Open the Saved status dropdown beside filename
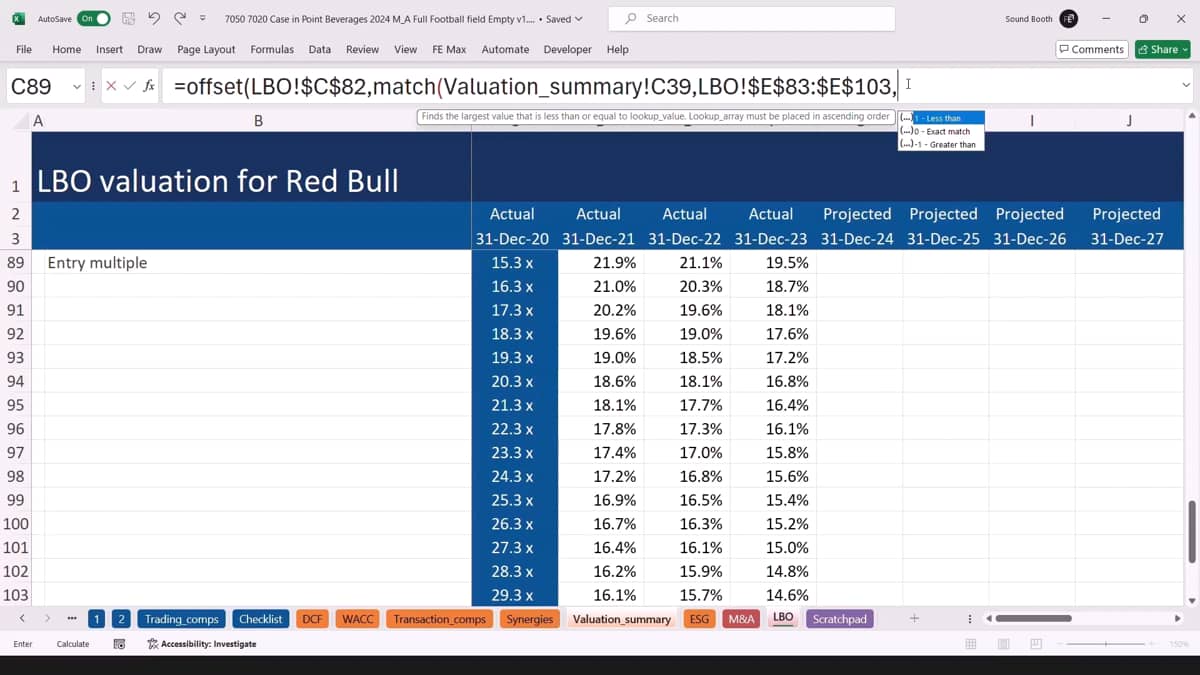1200x675 pixels. [x=565, y=19]
